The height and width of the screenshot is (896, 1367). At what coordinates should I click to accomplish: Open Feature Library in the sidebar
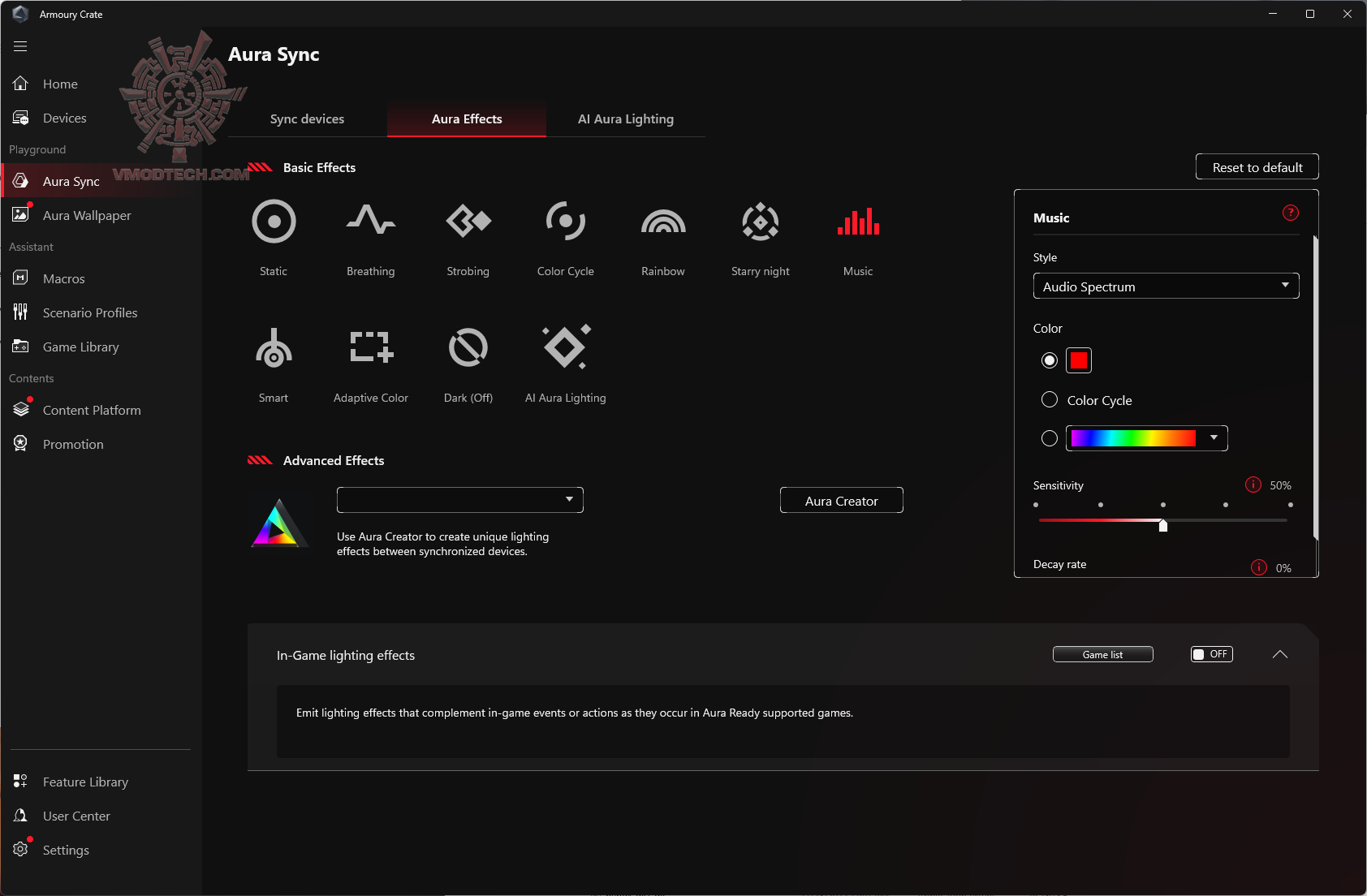tap(101, 782)
